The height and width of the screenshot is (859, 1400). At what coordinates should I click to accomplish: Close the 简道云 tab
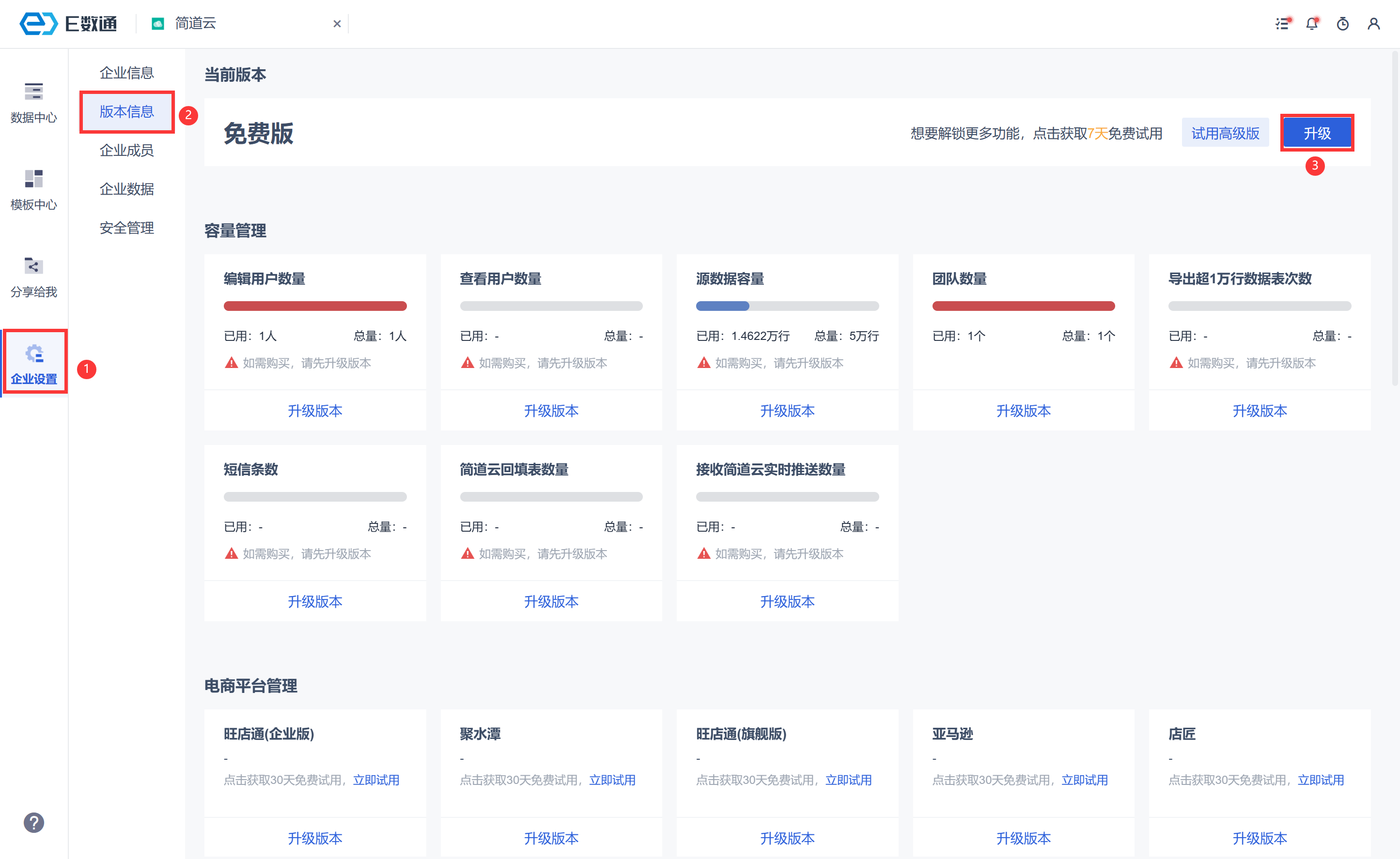[337, 24]
